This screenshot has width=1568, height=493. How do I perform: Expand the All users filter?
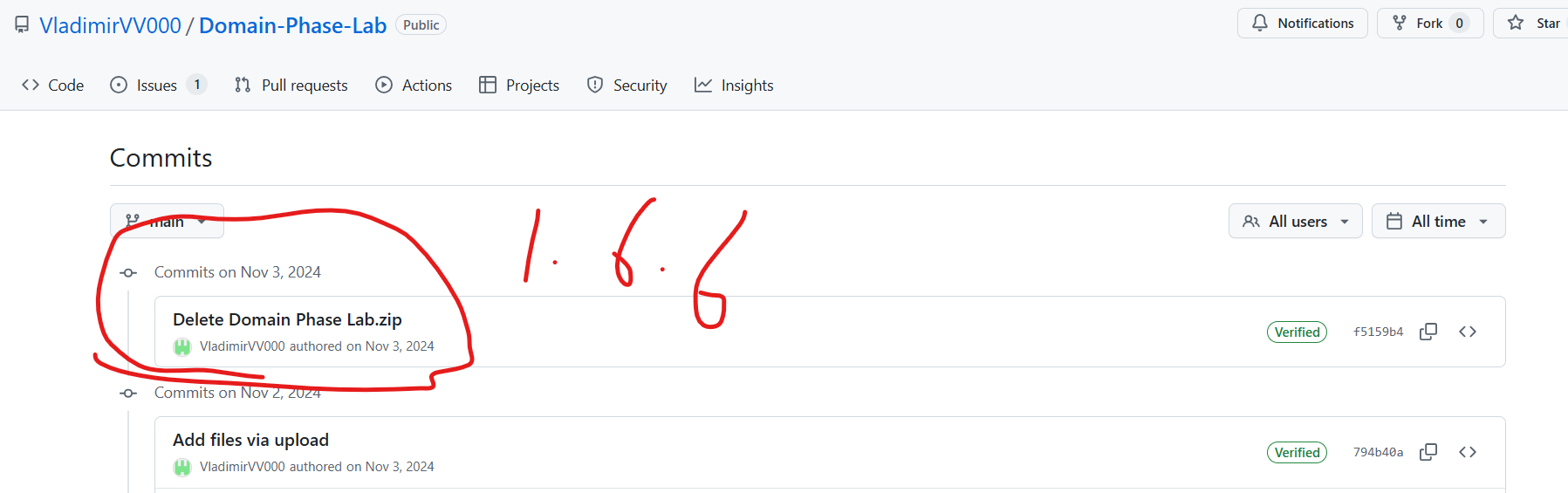[x=1295, y=221]
